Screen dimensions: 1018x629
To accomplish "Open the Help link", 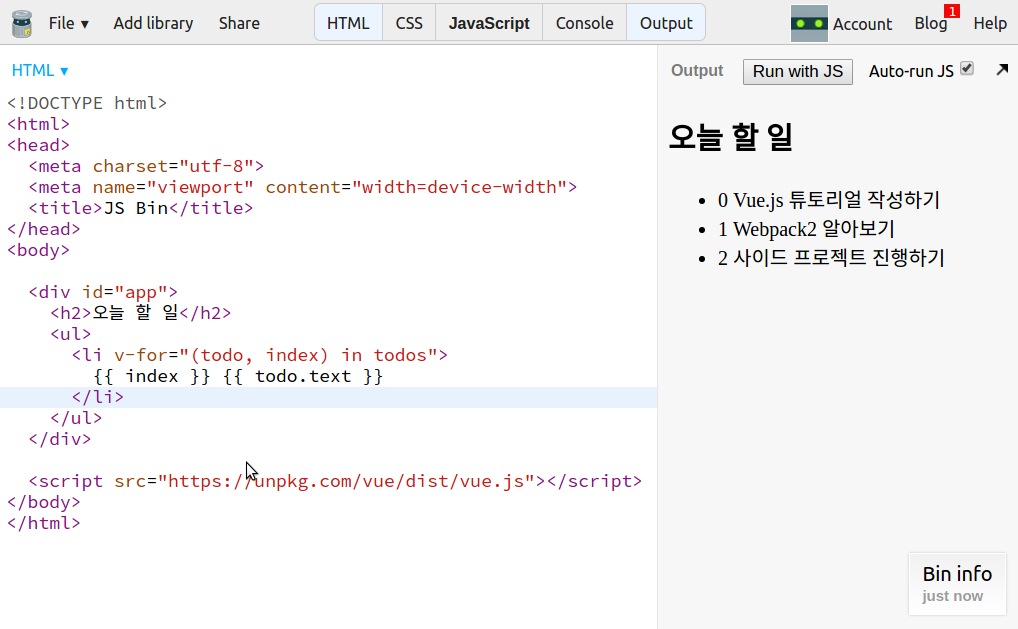I will [990, 23].
